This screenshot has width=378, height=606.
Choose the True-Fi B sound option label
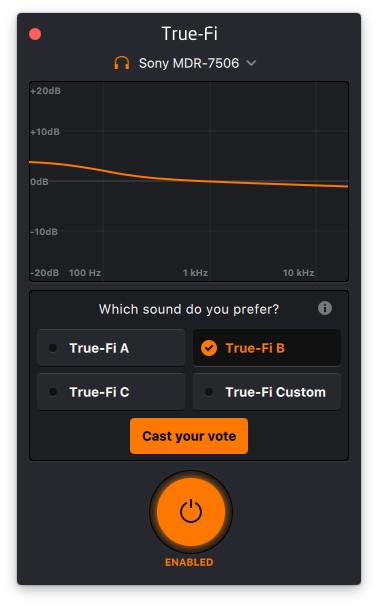pyautogui.click(x=255, y=348)
